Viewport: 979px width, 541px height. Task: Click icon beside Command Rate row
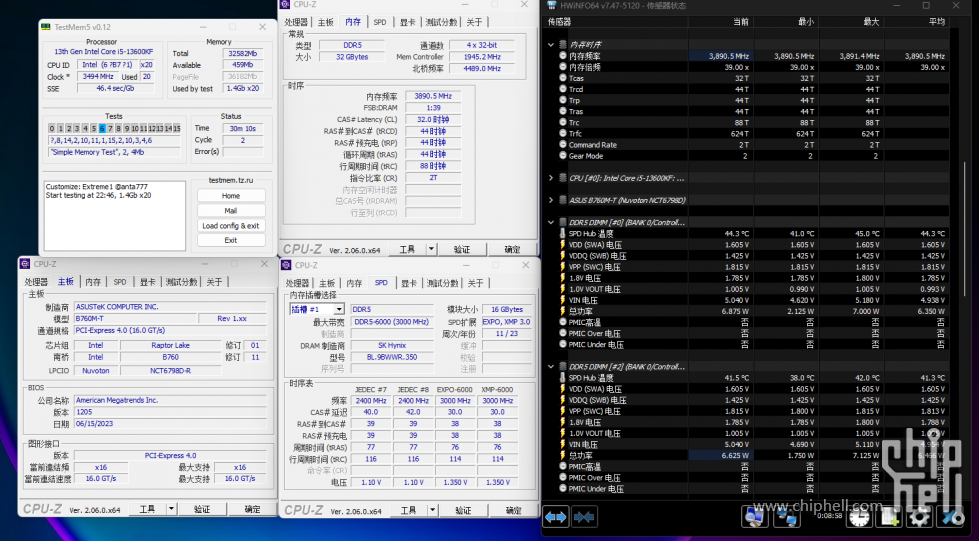(x=563, y=144)
